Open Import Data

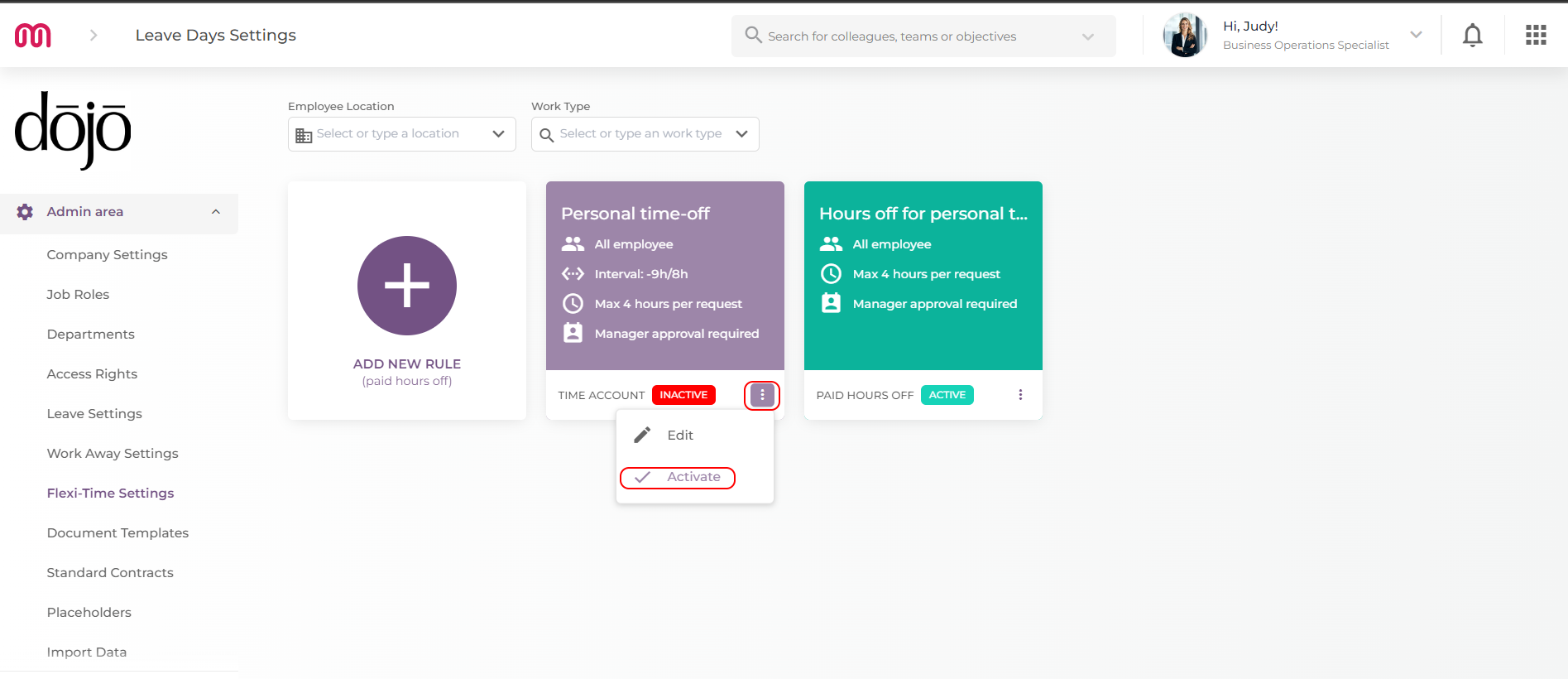[x=86, y=653]
